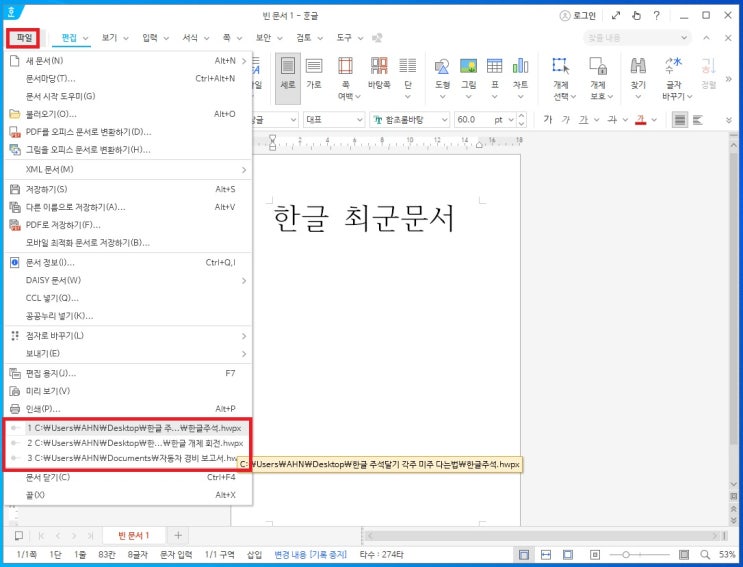Click the 표 table icon

point(494,66)
